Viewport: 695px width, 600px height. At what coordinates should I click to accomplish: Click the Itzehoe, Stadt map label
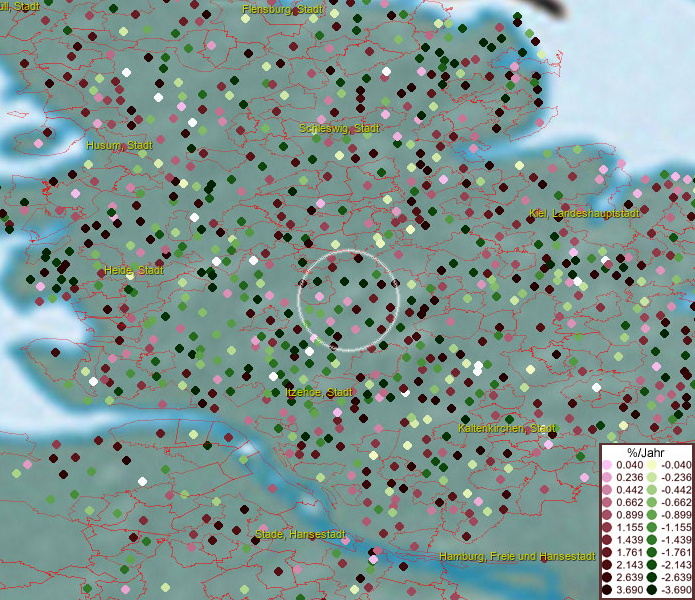pyautogui.click(x=319, y=393)
